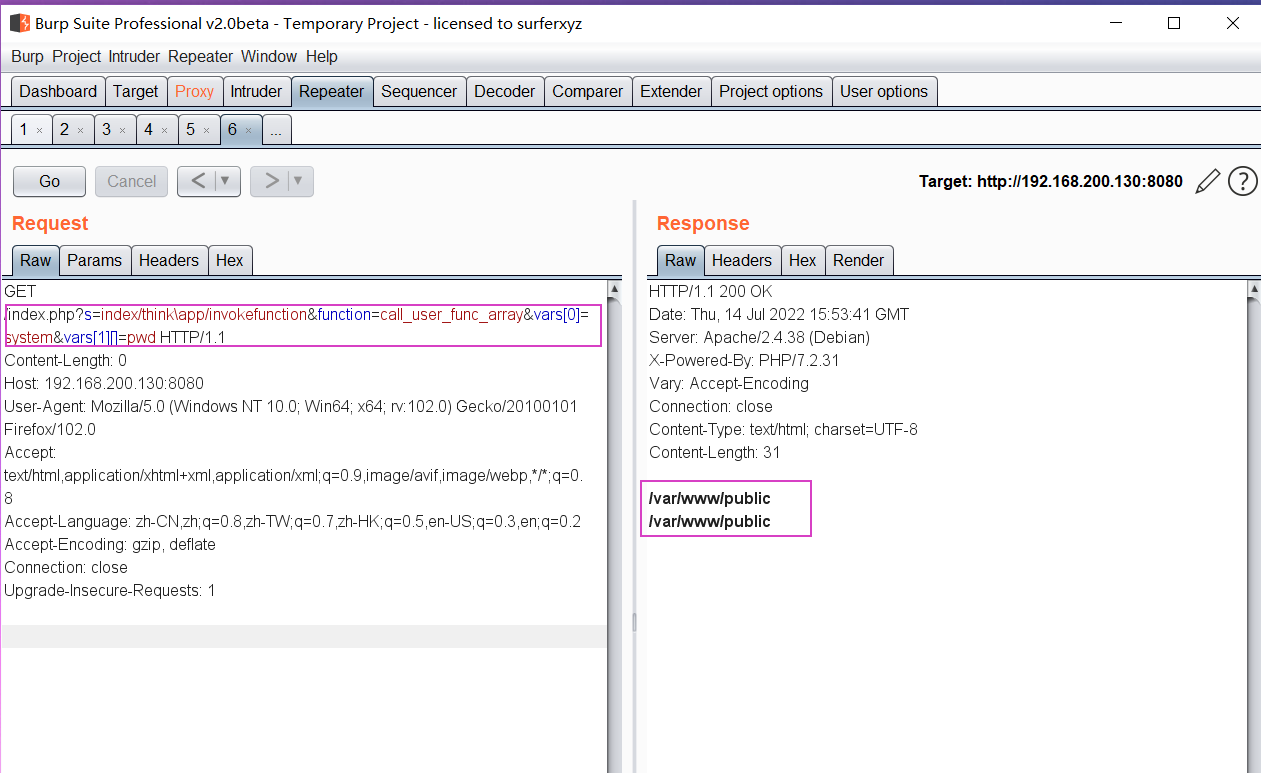This screenshot has height=773, width=1261.
Task: Switch to the Target tab
Action: tap(136, 91)
